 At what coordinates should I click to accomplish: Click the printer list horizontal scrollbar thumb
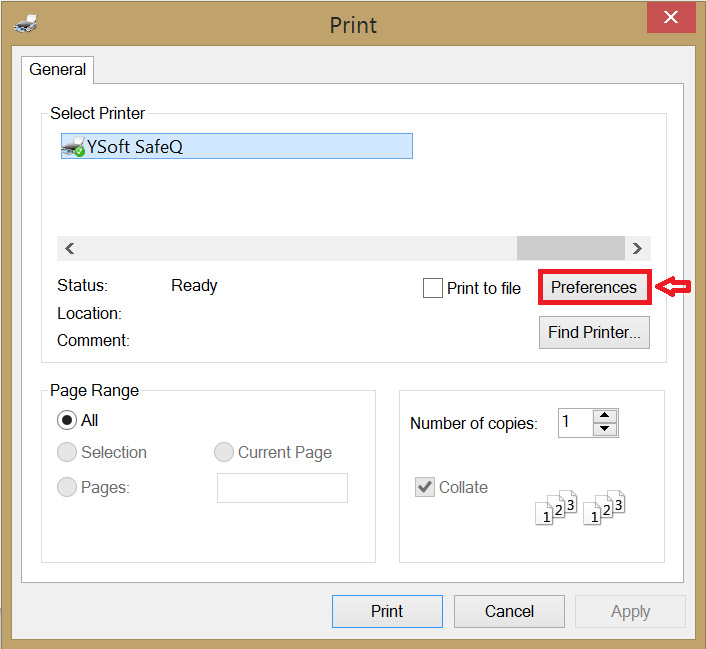point(569,249)
